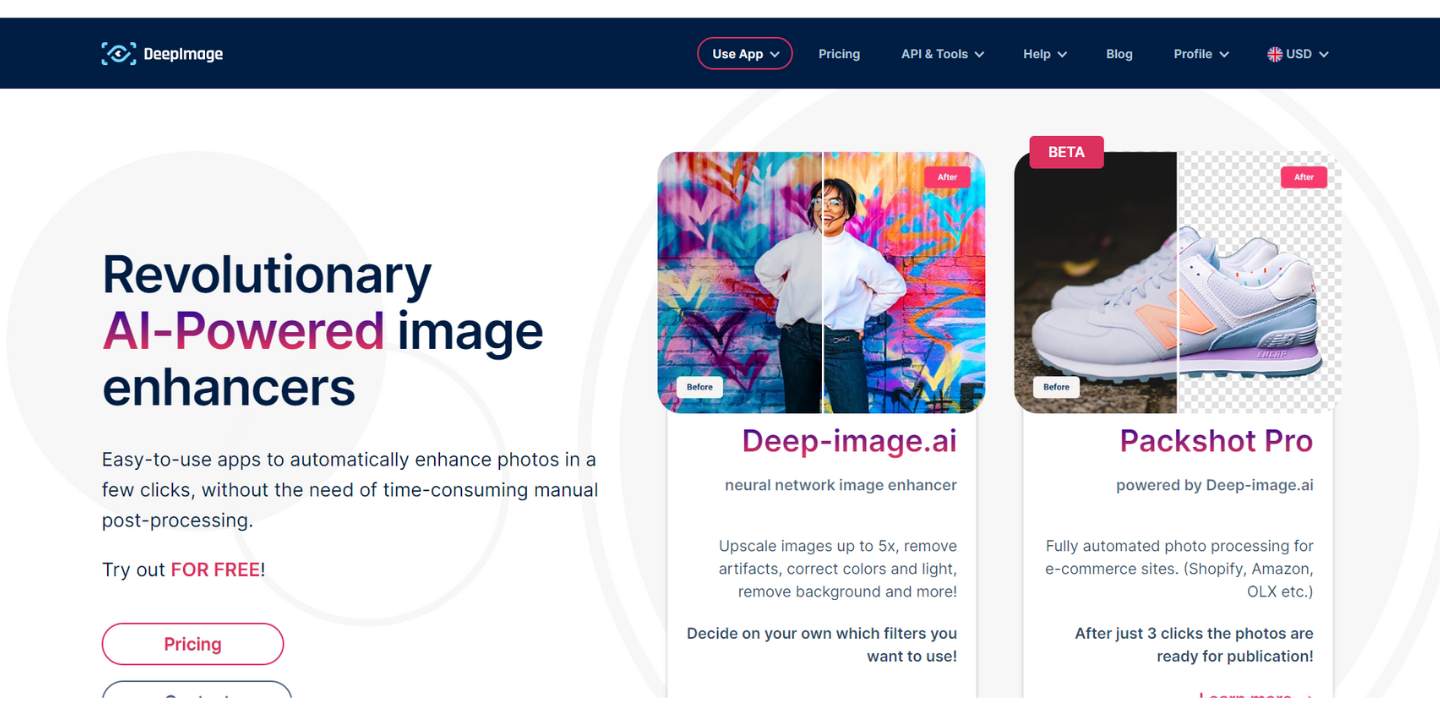
Task: Click the 'neural network image enhancer' subtitle
Action: pos(841,485)
